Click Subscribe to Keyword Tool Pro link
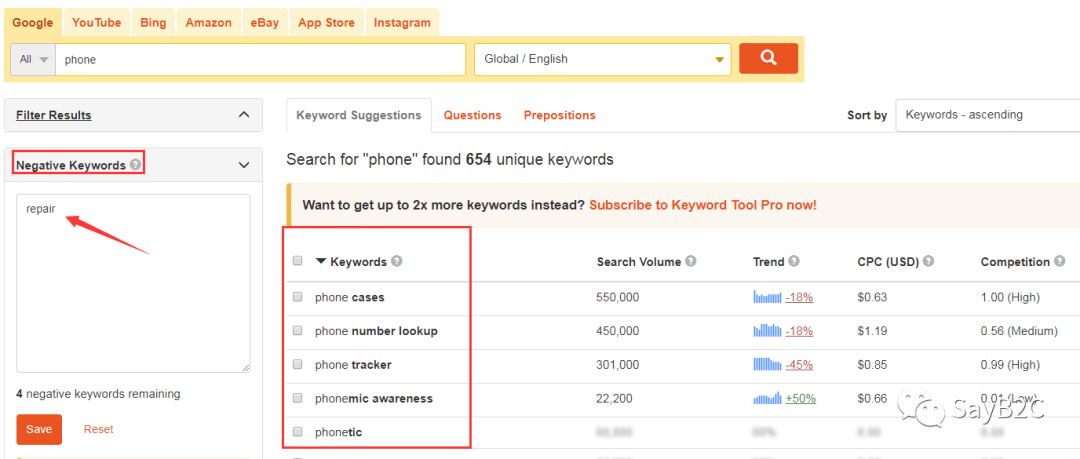This screenshot has height=459, width=1080. 702,205
